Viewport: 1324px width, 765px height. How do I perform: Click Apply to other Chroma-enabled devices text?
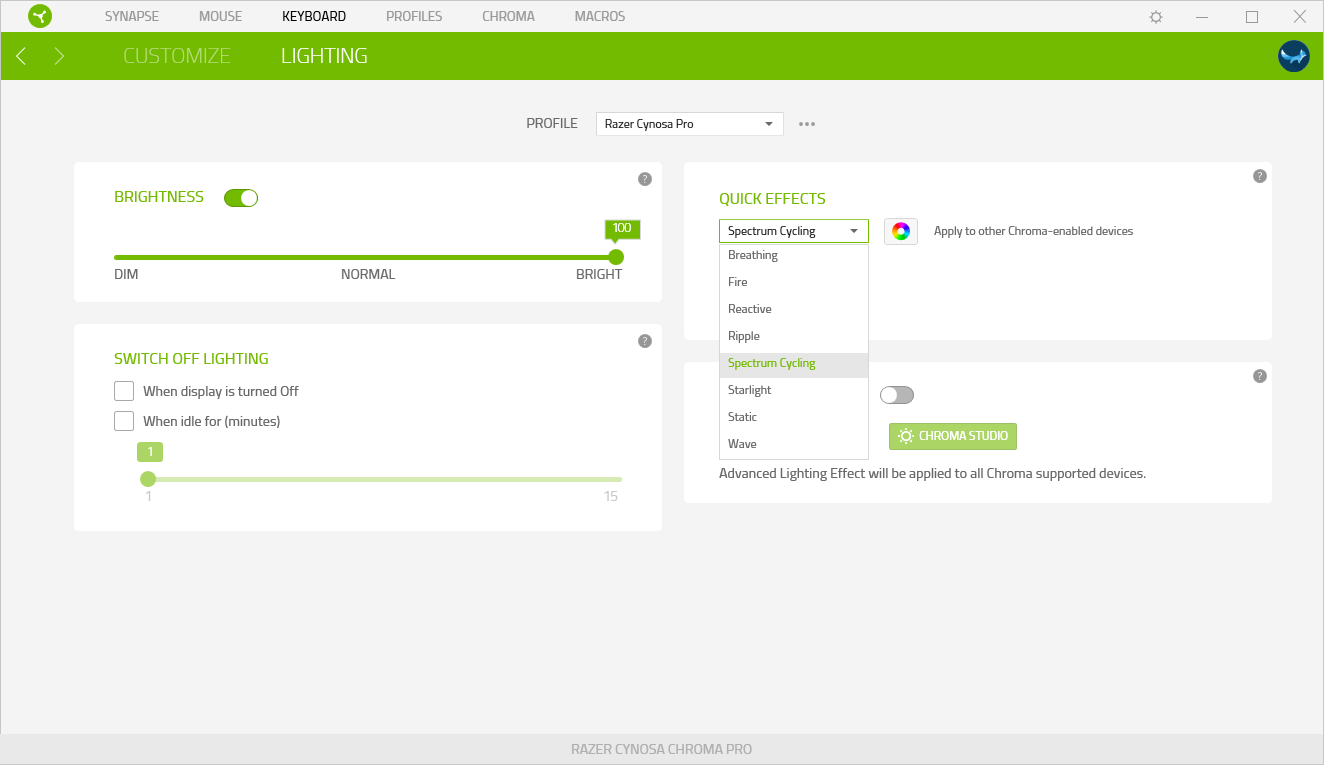click(1034, 231)
